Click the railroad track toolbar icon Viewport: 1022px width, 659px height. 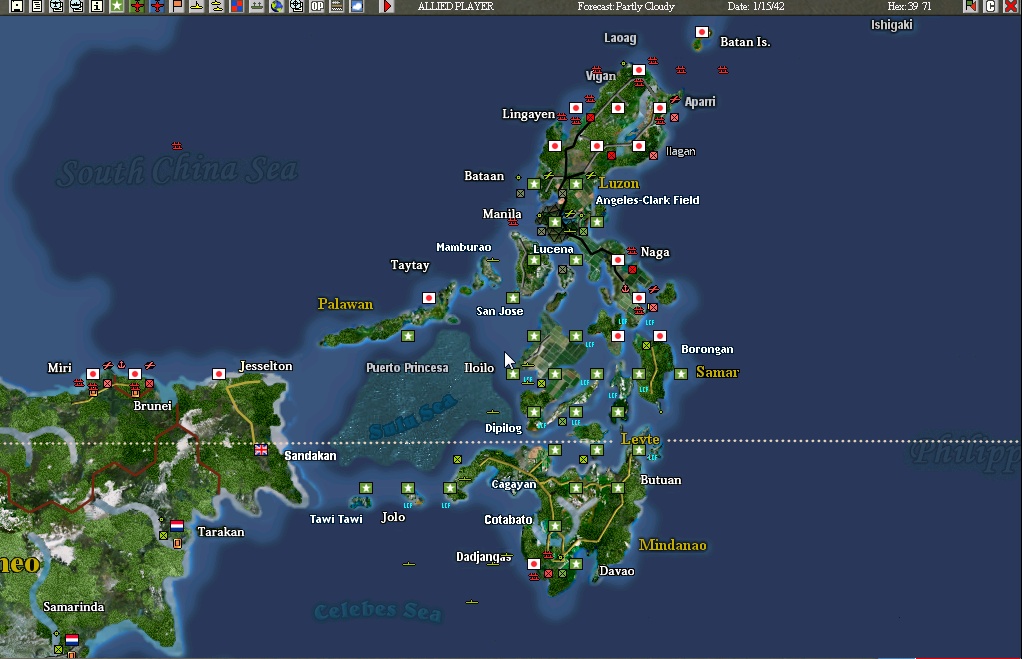point(337,6)
